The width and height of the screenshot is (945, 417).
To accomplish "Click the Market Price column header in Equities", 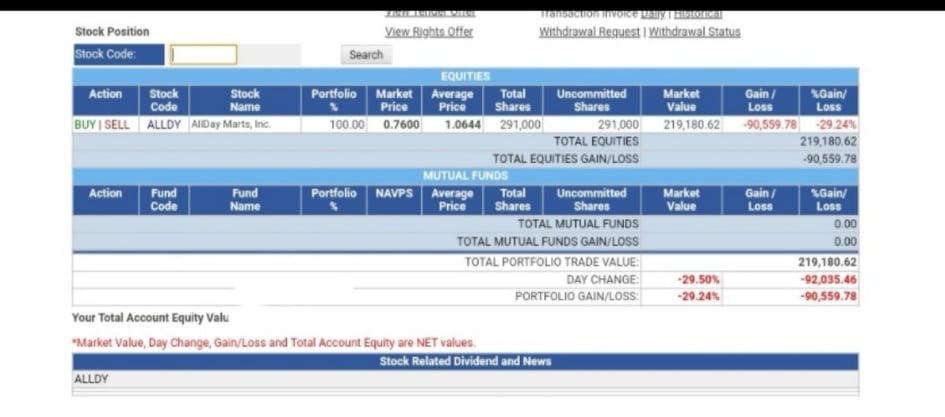I will click(x=394, y=101).
